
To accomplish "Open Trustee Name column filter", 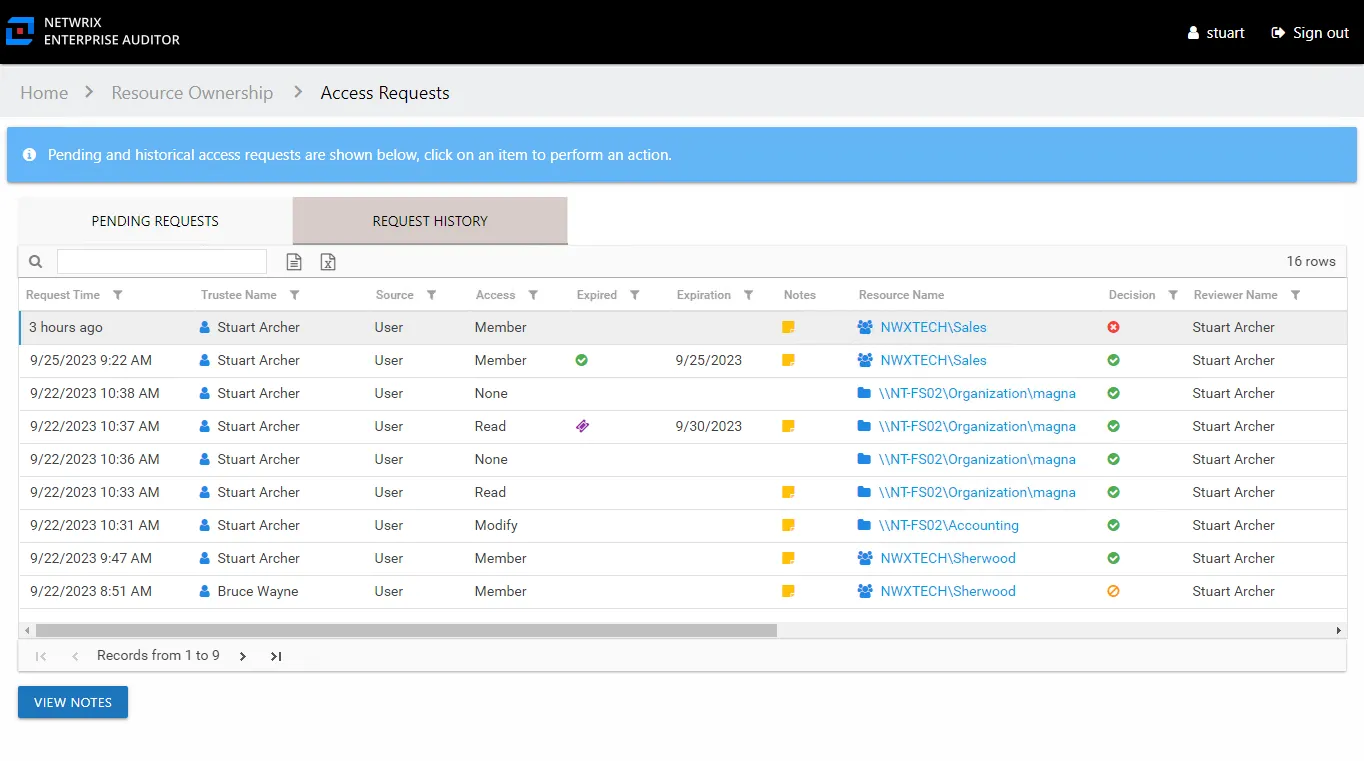I will point(294,295).
